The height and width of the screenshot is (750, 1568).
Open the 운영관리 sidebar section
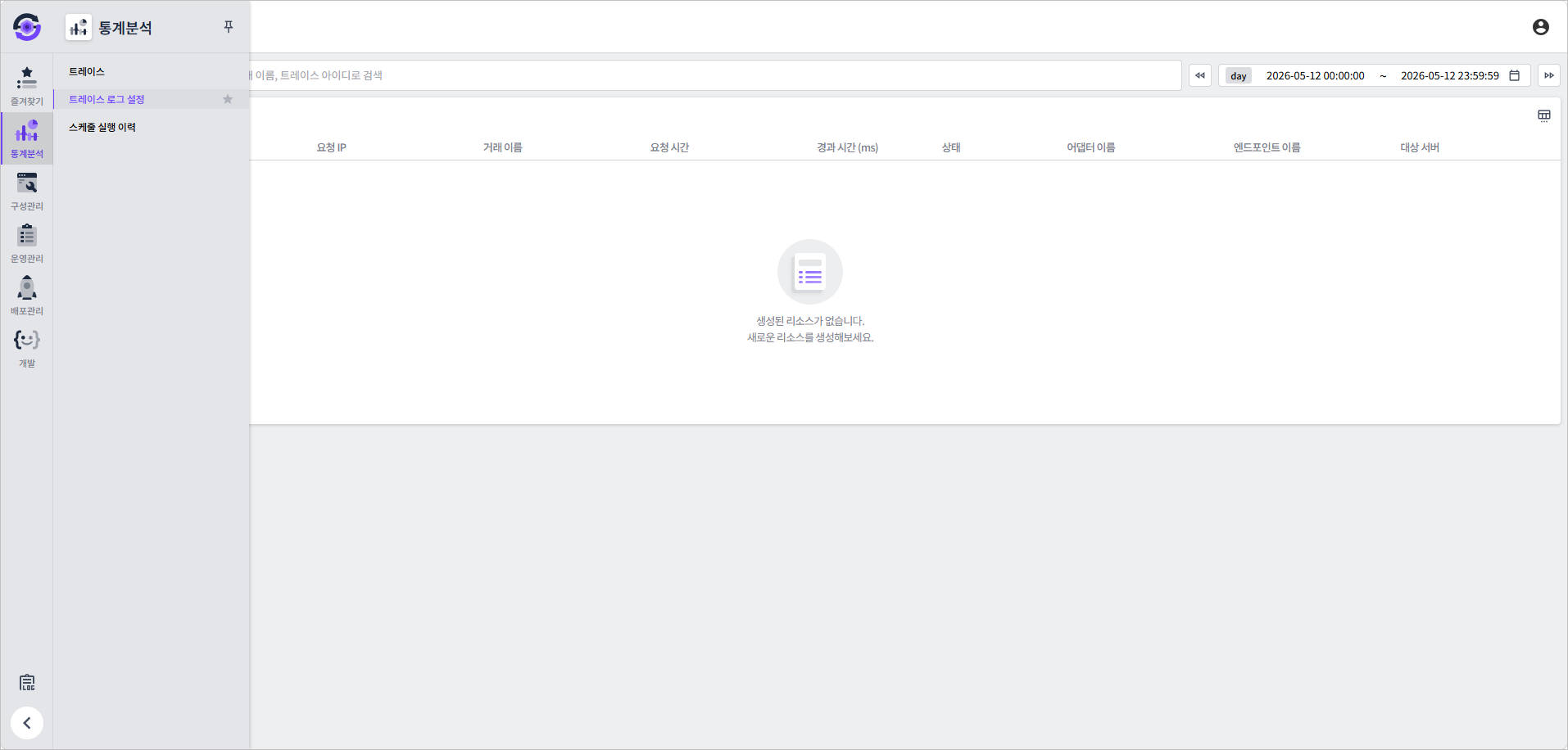click(x=27, y=243)
